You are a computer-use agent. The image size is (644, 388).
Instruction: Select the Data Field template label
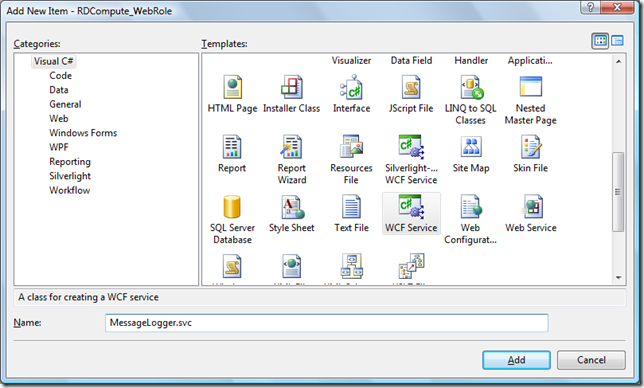pos(411,60)
